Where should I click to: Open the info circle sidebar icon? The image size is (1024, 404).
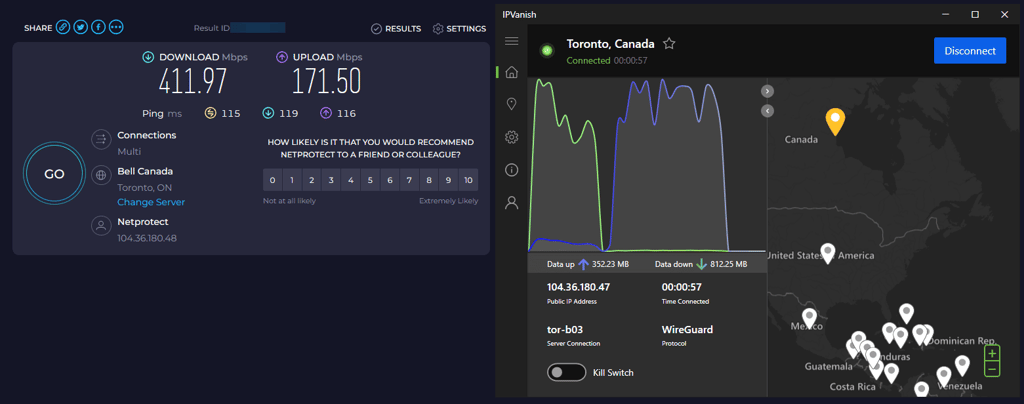[x=511, y=170]
